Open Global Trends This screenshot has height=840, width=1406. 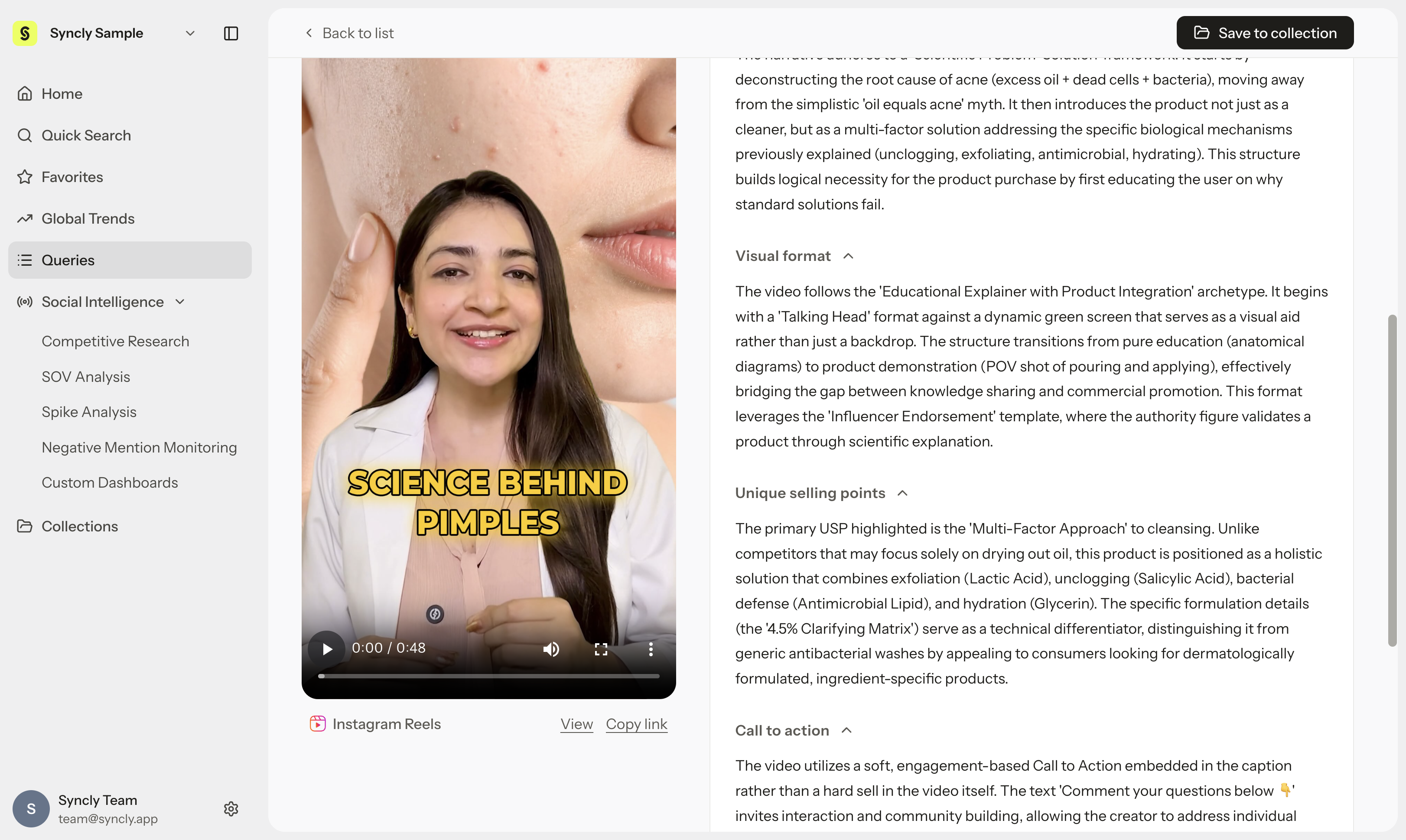coord(130,218)
